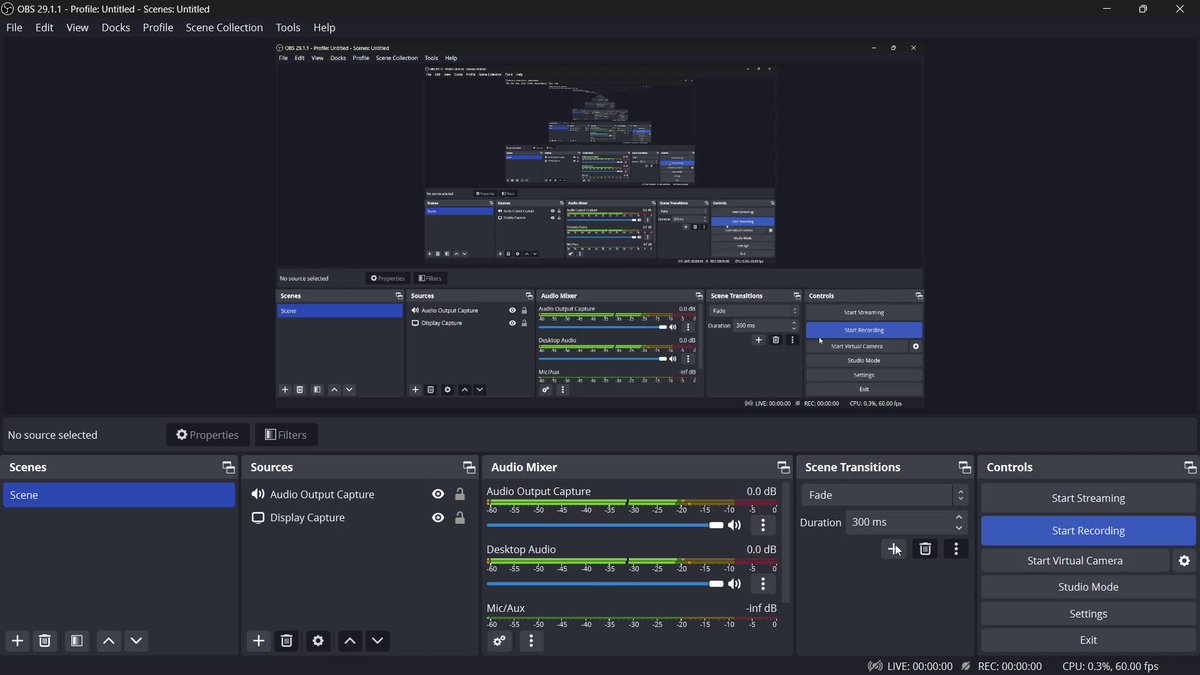1200x675 pixels.
Task: Mute Desktop Audio speaker button
Action: tap(735, 583)
